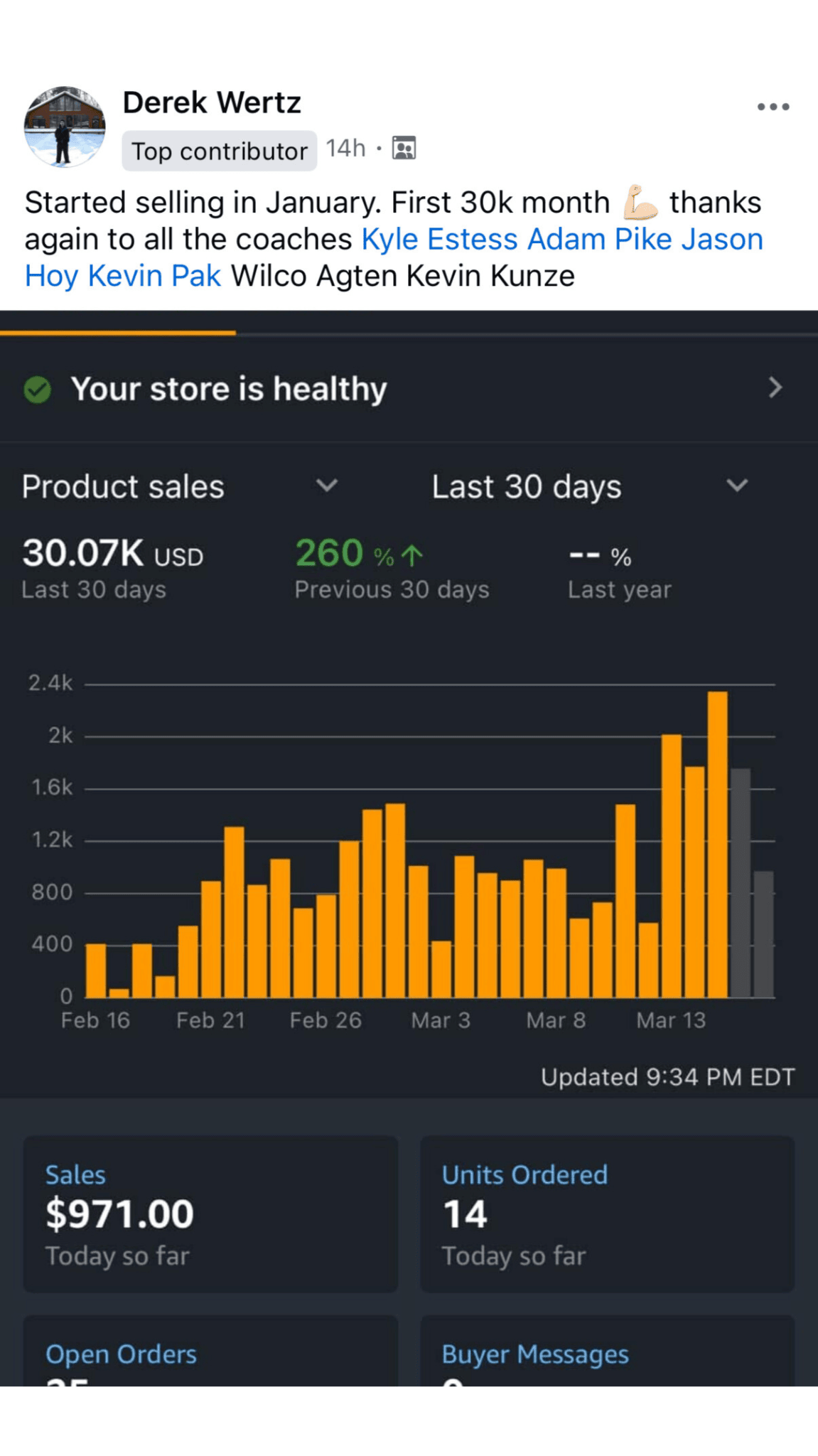Open Kevin Pak tagged profile link
This screenshot has width=818, height=1456.
coord(154,277)
